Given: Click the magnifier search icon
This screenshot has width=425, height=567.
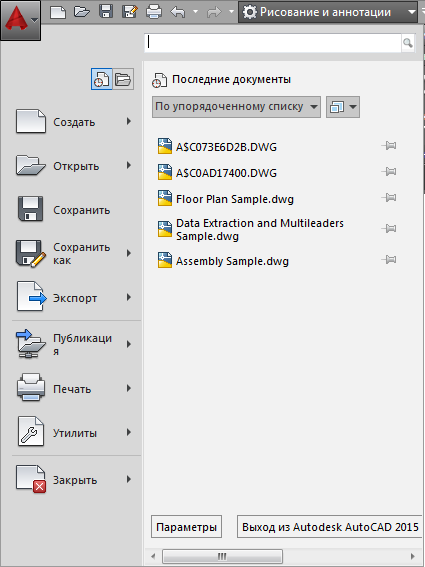Looking at the screenshot, I should [x=408, y=43].
